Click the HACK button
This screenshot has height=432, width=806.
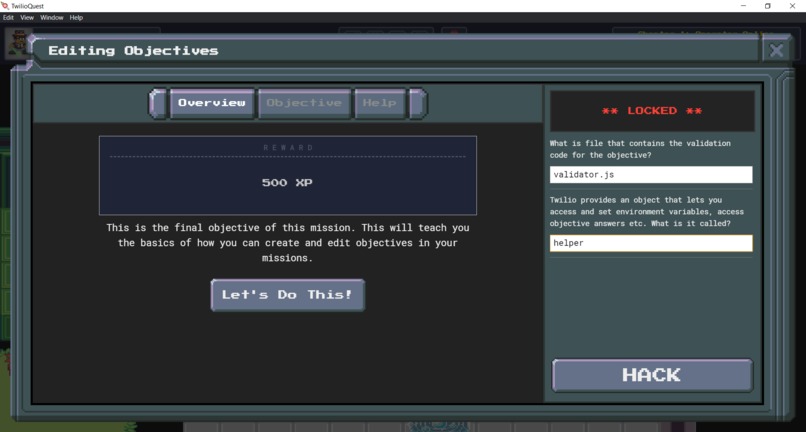click(x=652, y=375)
